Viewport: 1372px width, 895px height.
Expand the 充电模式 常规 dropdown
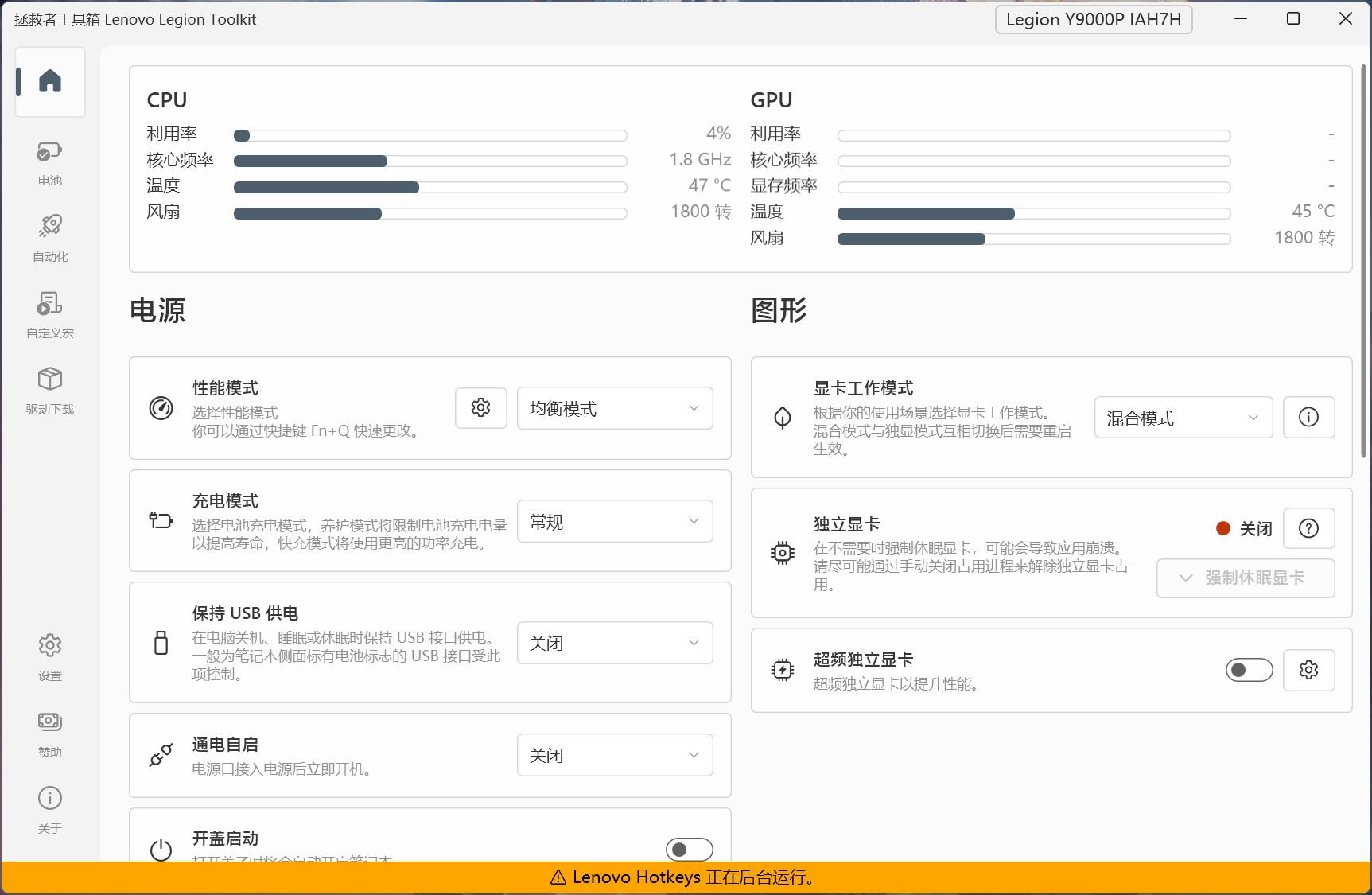pyautogui.click(x=615, y=521)
